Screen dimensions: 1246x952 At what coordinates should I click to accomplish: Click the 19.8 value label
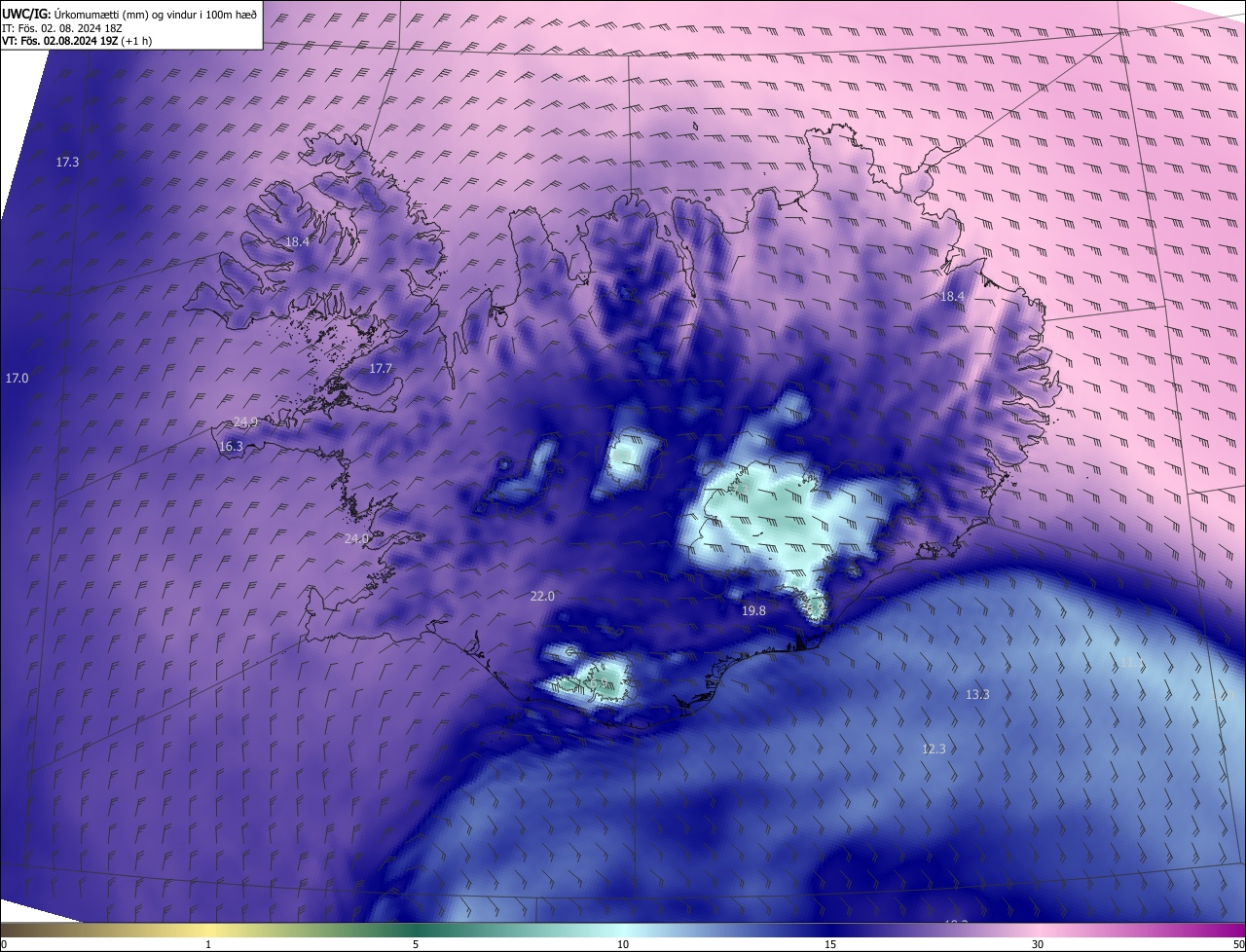753,611
